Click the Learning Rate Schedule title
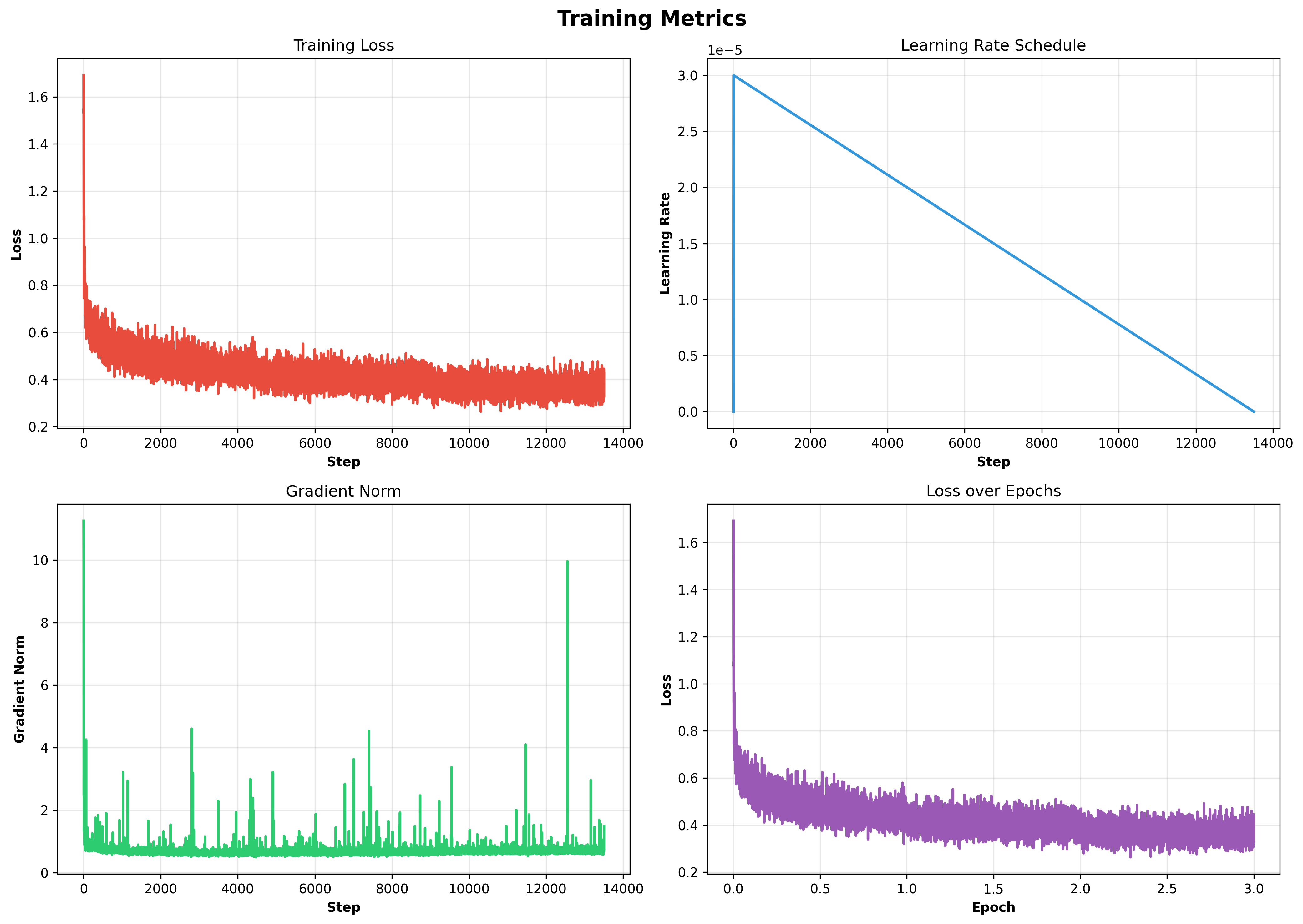Viewport: 1303px width, 924px height. (993, 46)
